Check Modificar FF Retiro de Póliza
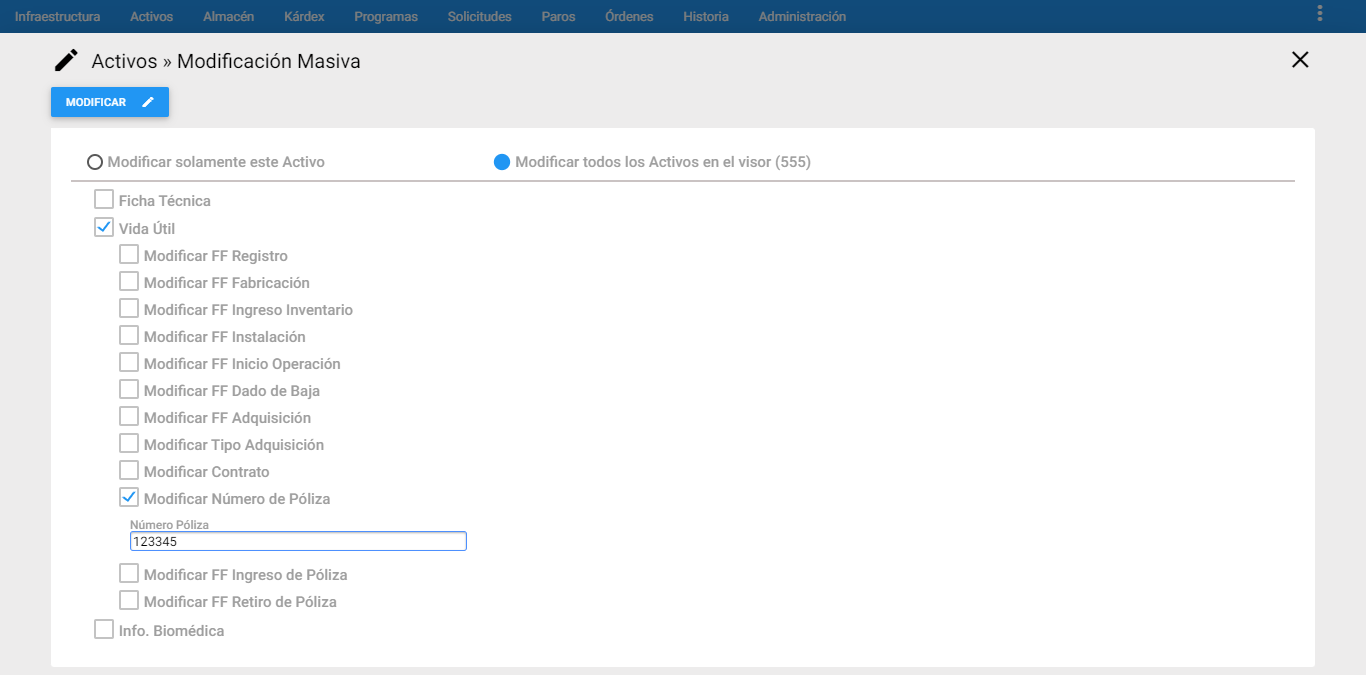Screen dimensions: 1366x675 129,601
